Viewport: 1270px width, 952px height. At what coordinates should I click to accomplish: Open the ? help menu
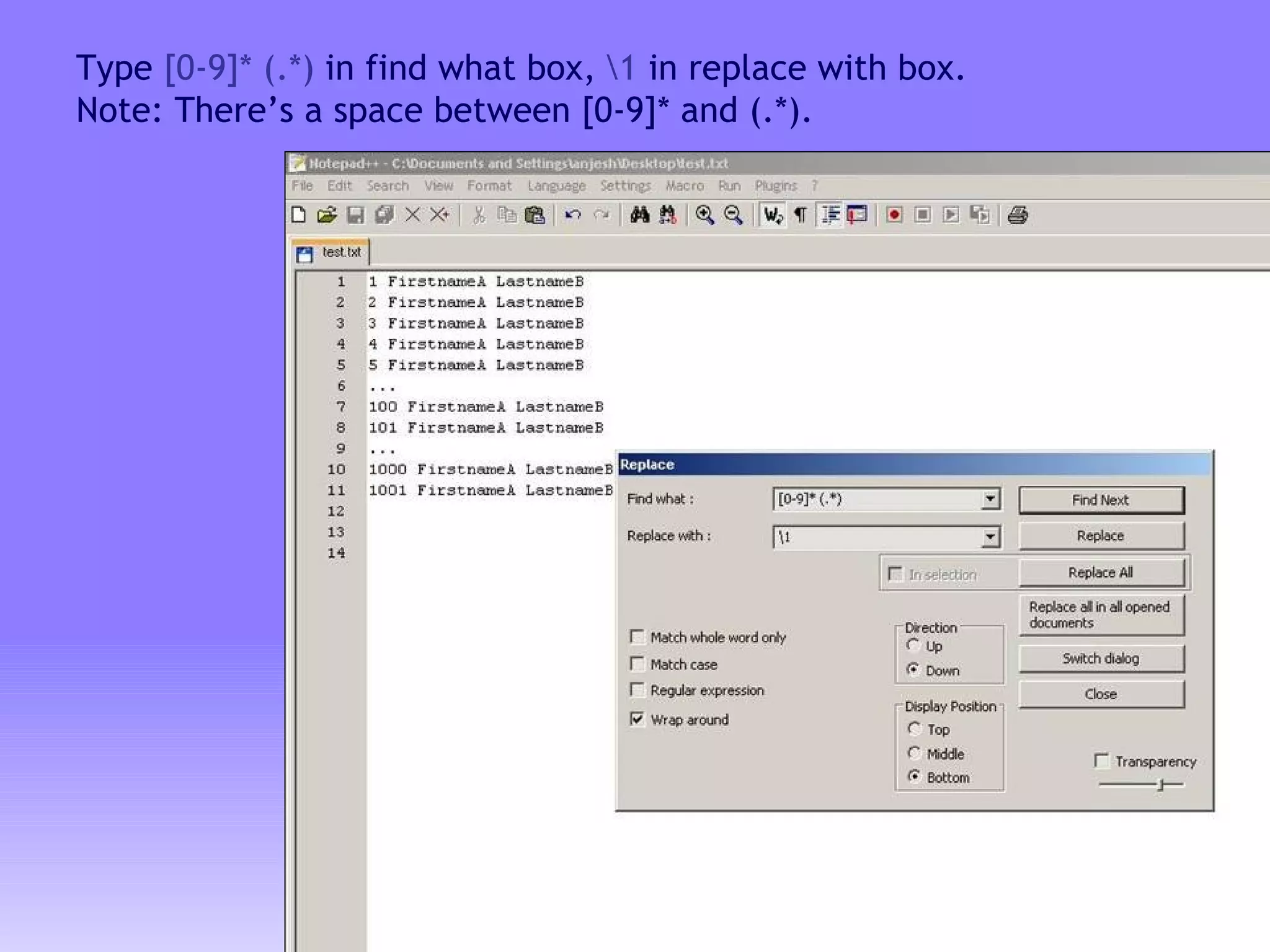click(x=815, y=186)
